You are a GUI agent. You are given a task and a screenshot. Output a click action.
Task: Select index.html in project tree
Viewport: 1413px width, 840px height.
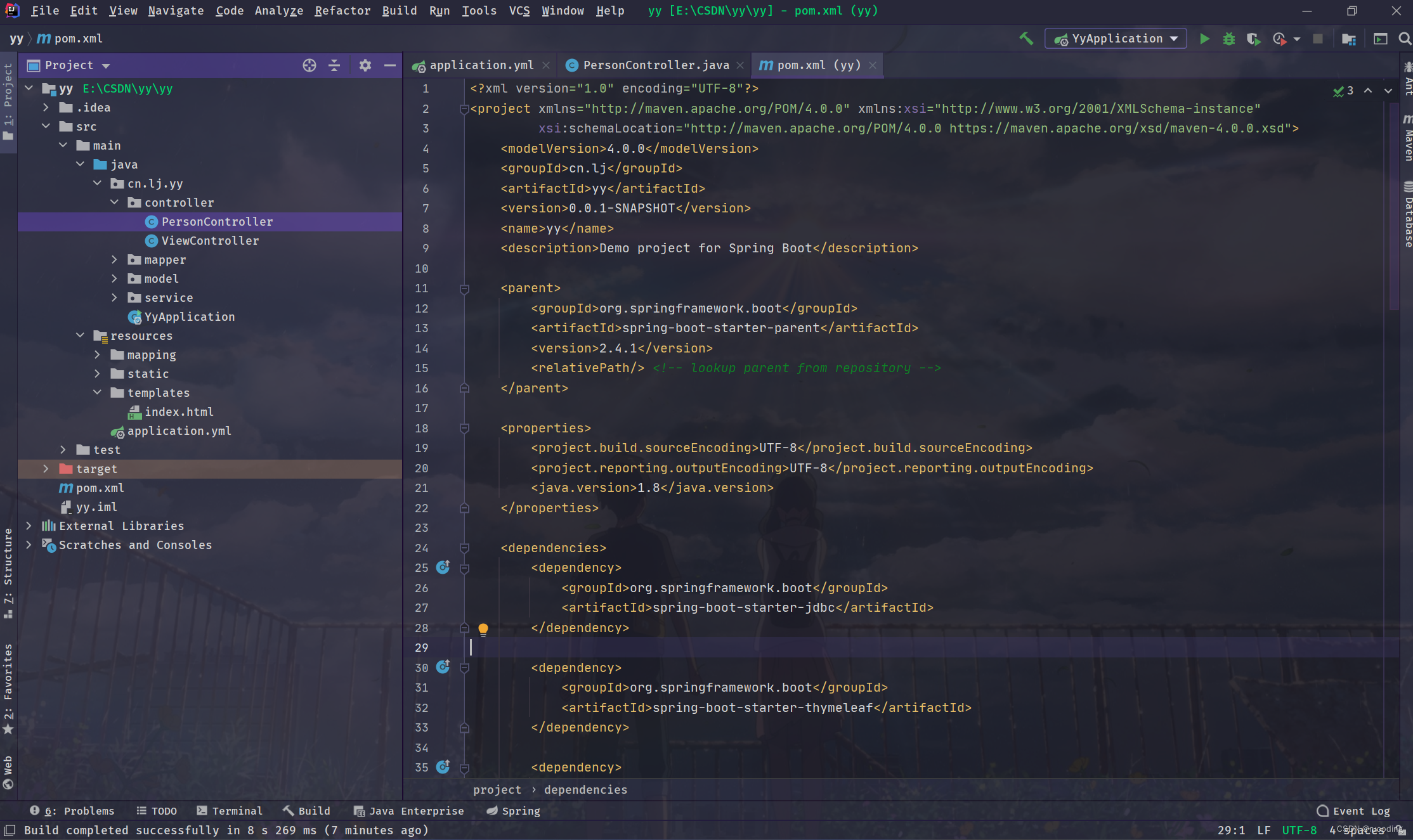179,411
